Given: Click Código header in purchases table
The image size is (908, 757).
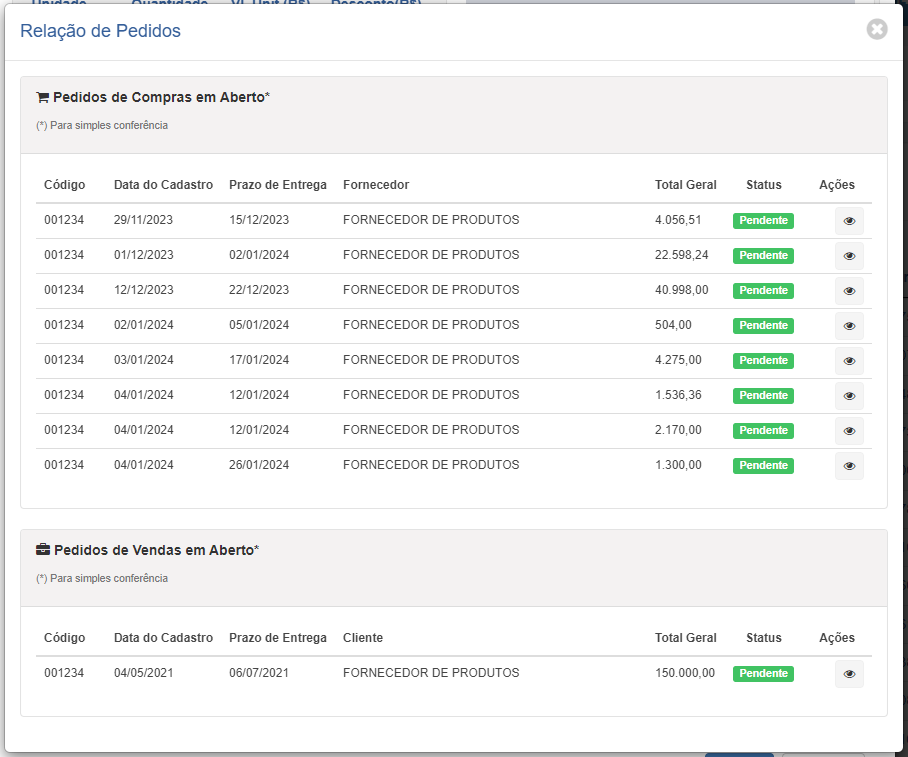Looking at the screenshot, I should [64, 185].
